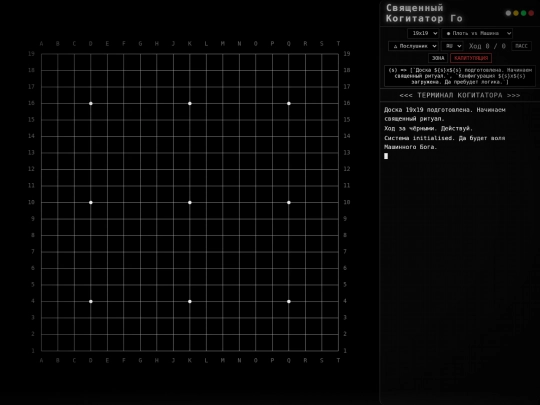Place a stone on star point K16
Screen dimensions: 540x405
click(x=190, y=103)
